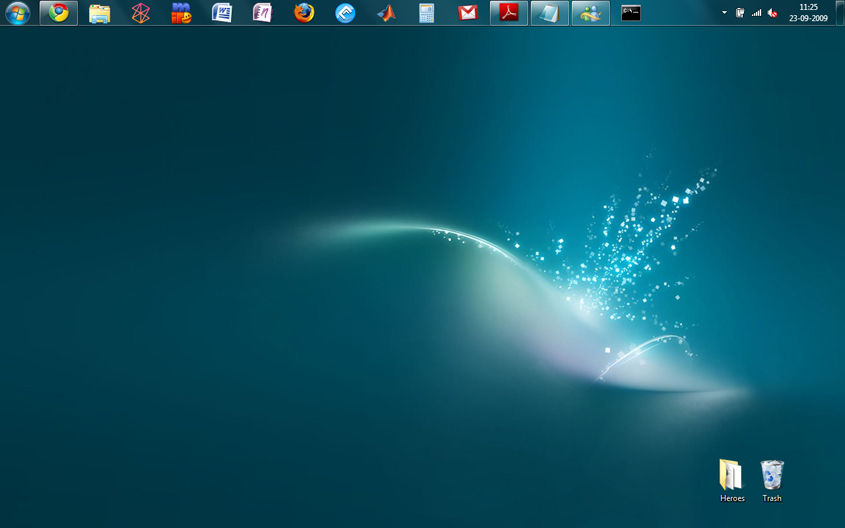Select the Heroes folder on the desktop
The height and width of the screenshot is (528, 845).
[x=732, y=477]
